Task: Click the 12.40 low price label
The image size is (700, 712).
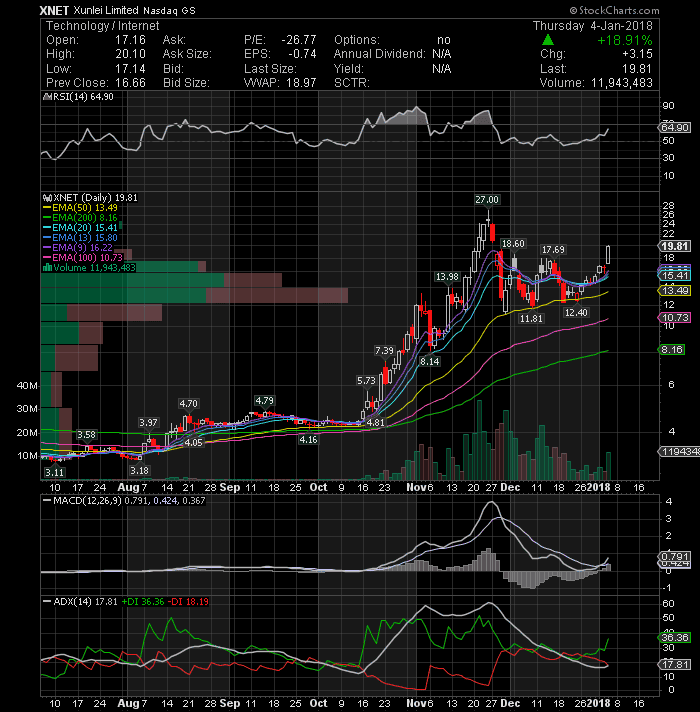Action: pos(576,312)
